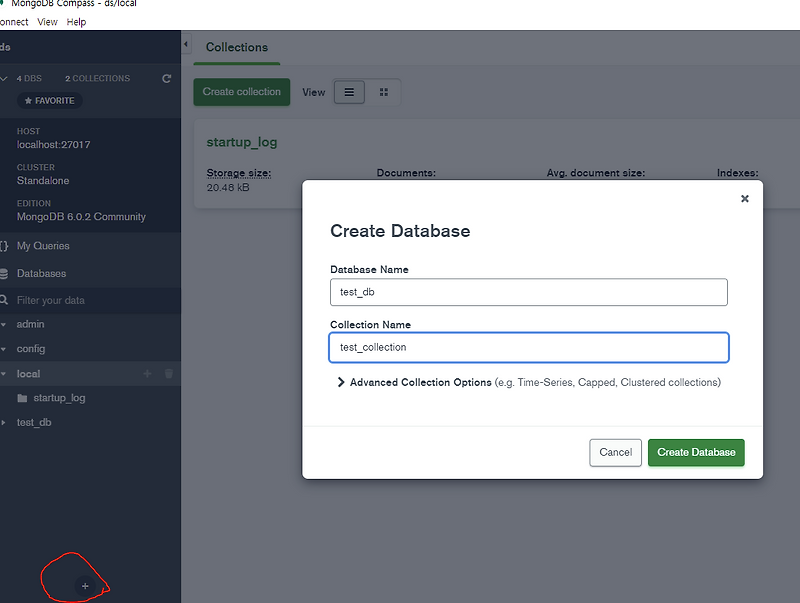
Task: Open the Help menu
Action: coord(76,22)
